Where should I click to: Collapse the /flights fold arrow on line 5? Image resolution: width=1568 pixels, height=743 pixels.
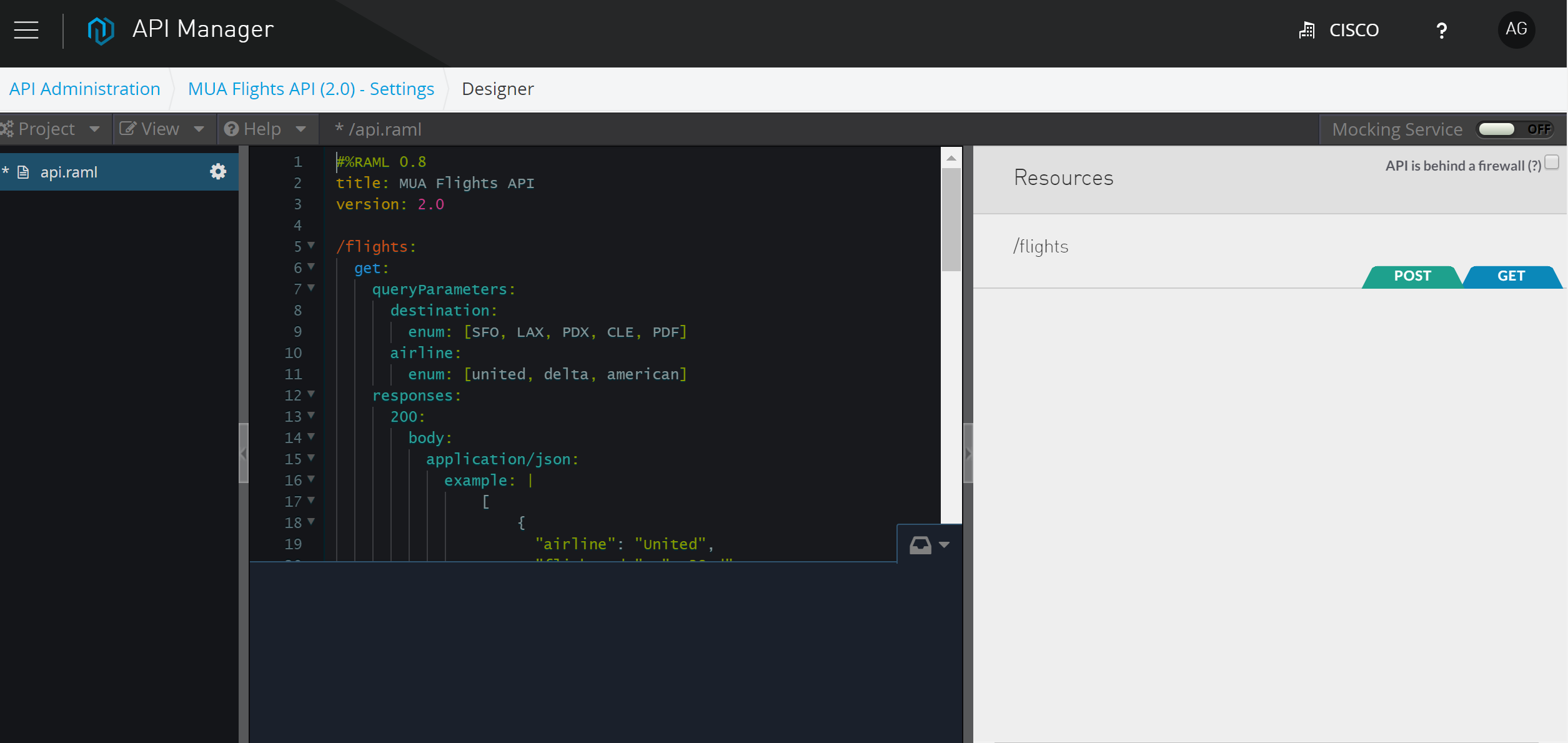point(311,246)
